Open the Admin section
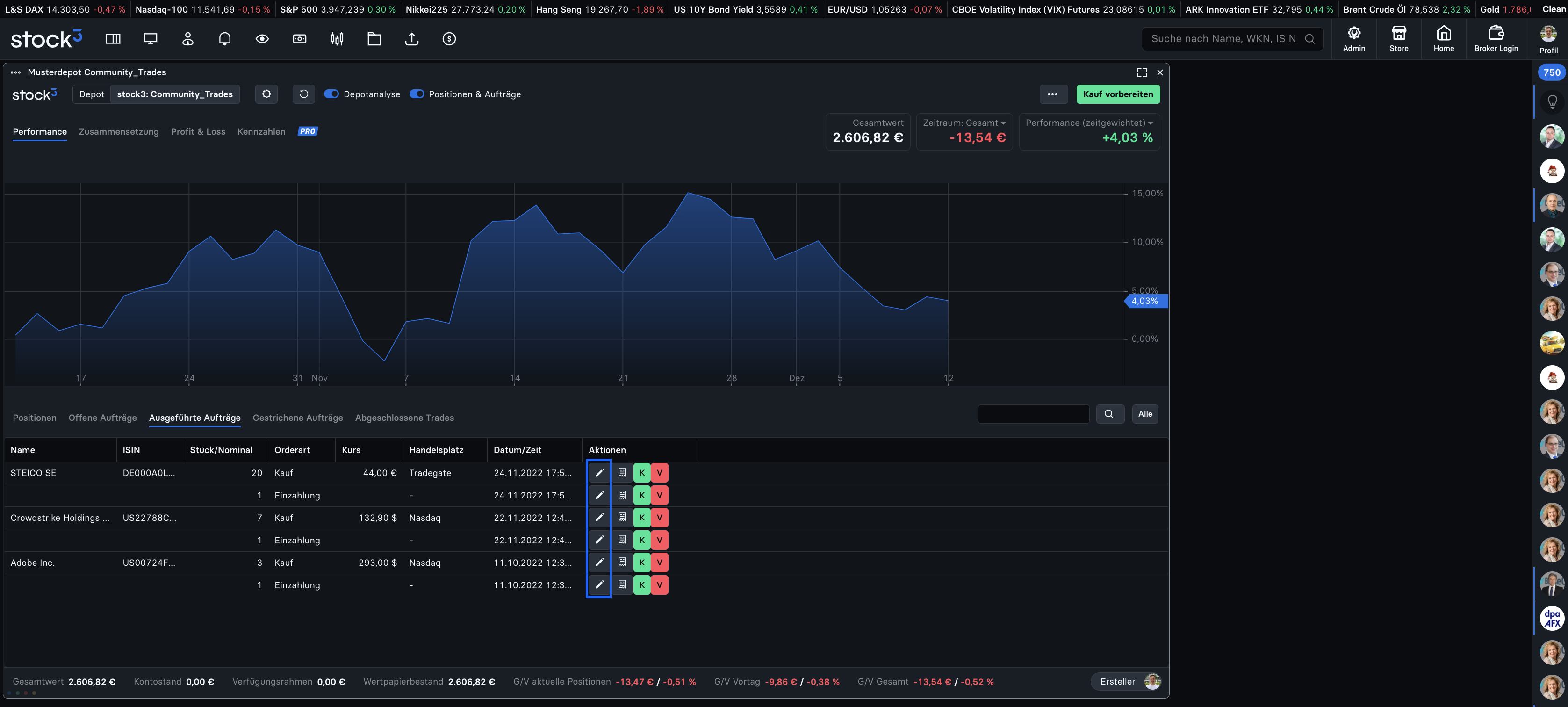The width and height of the screenshot is (1568, 707). coord(1354,39)
